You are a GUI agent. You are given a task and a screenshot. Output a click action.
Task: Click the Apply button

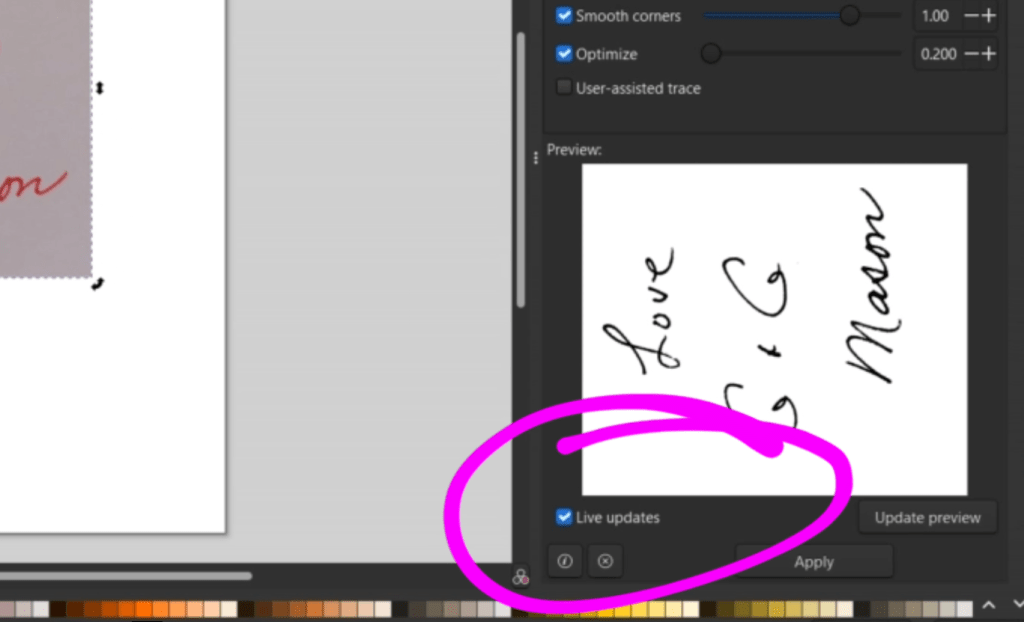tap(813, 562)
